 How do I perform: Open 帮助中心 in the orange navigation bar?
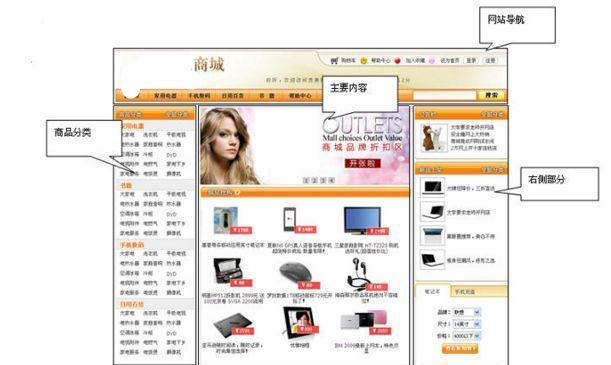300,95
